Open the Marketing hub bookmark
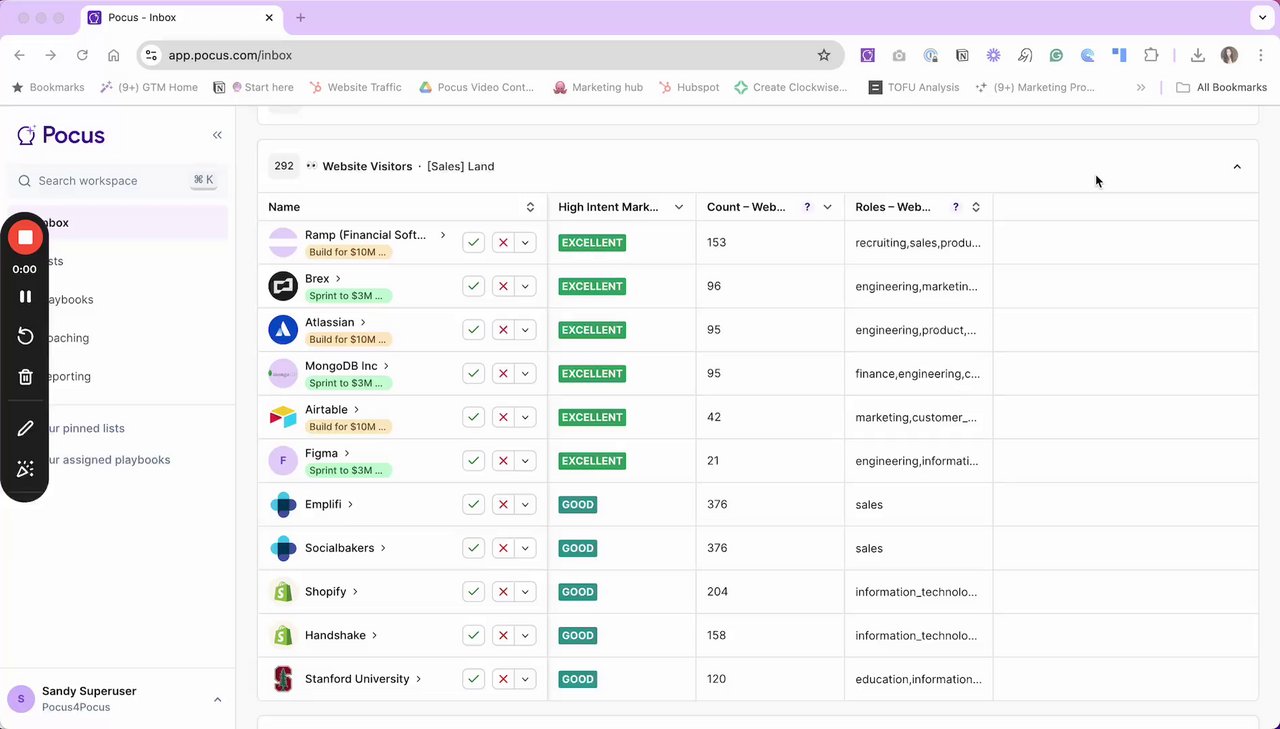This screenshot has width=1280, height=729. pos(598,87)
